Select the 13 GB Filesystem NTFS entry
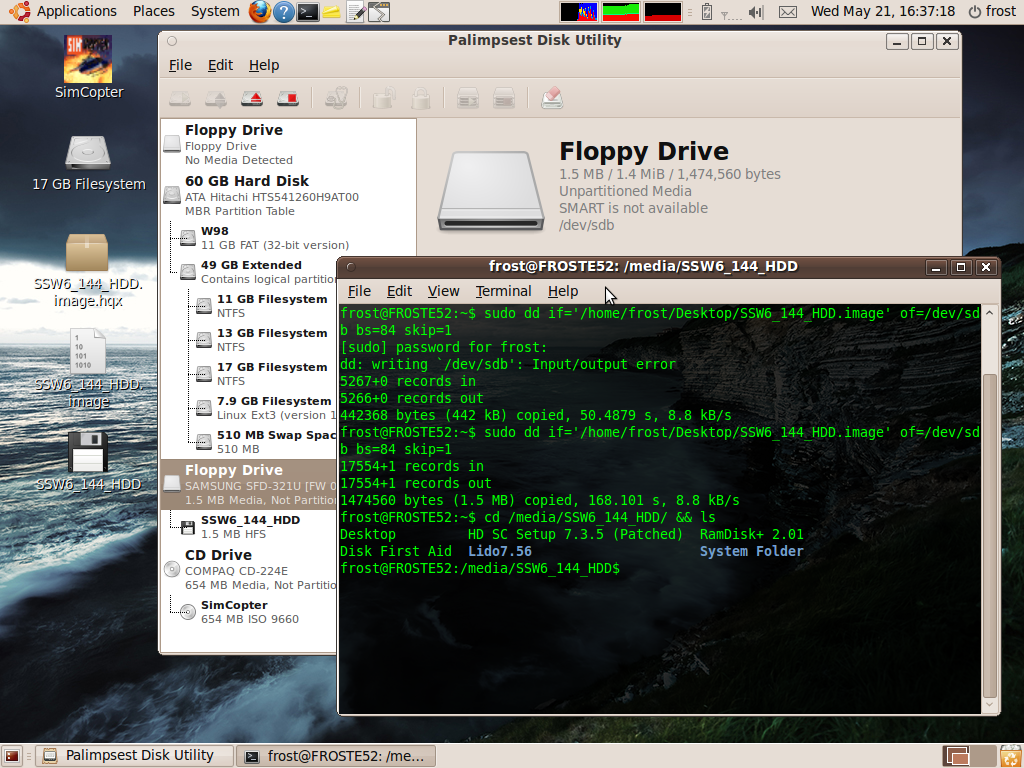The height and width of the screenshot is (768, 1024). point(249,340)
